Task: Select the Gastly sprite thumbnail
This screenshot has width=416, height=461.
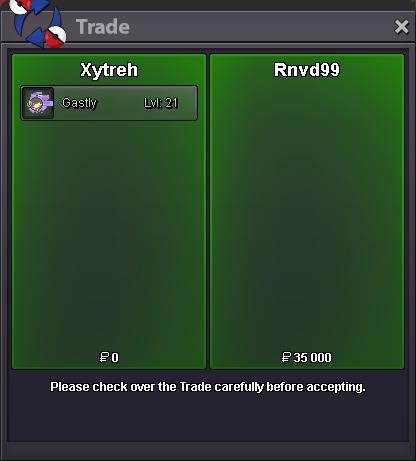Action: (39, 103)
